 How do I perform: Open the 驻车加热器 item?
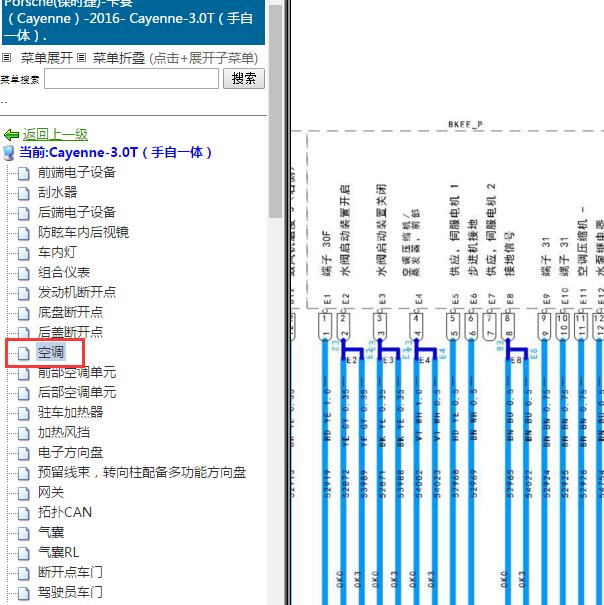coord(71,412)
